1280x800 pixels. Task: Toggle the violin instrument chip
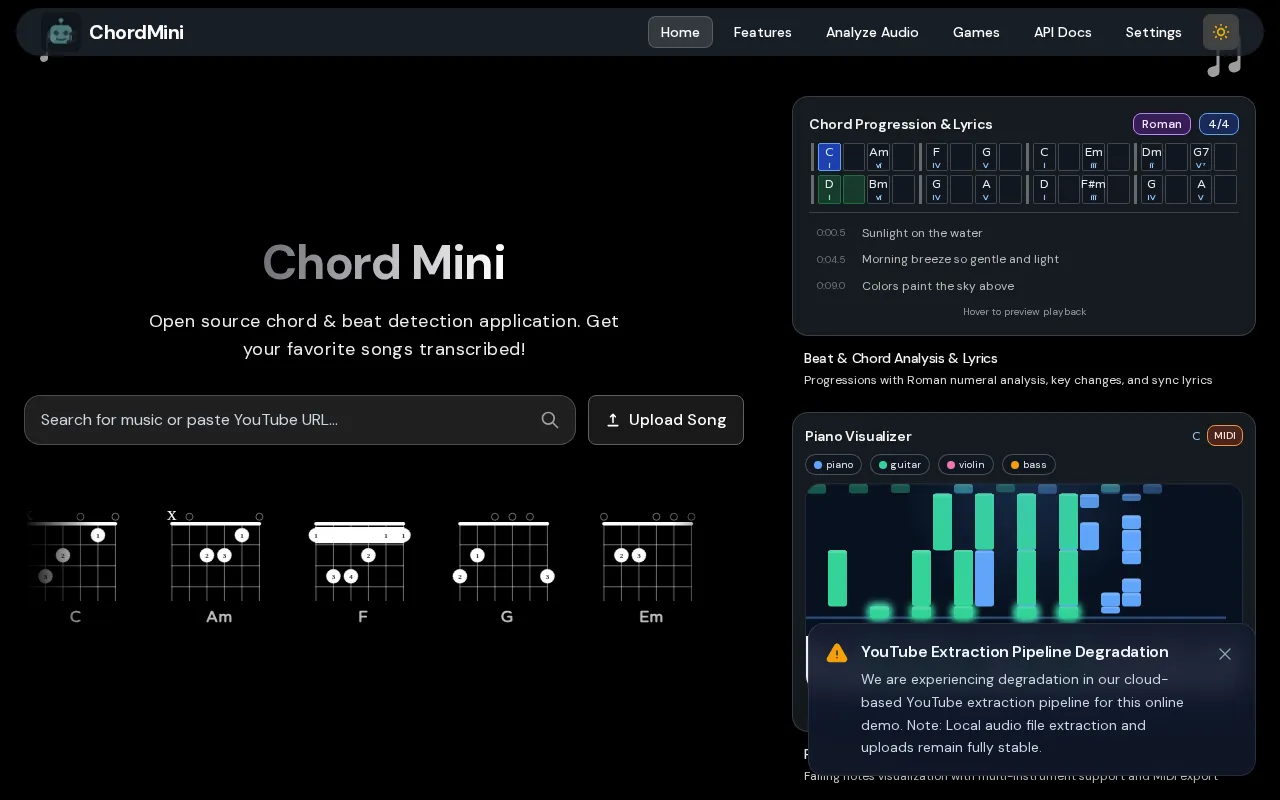tap(966, 465)
